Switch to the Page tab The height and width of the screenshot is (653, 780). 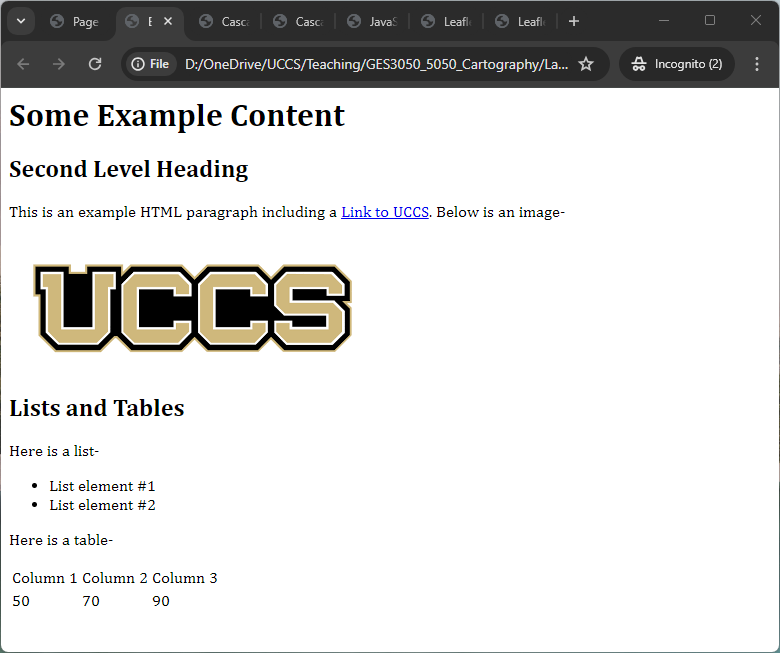click(x=75, y=21)
